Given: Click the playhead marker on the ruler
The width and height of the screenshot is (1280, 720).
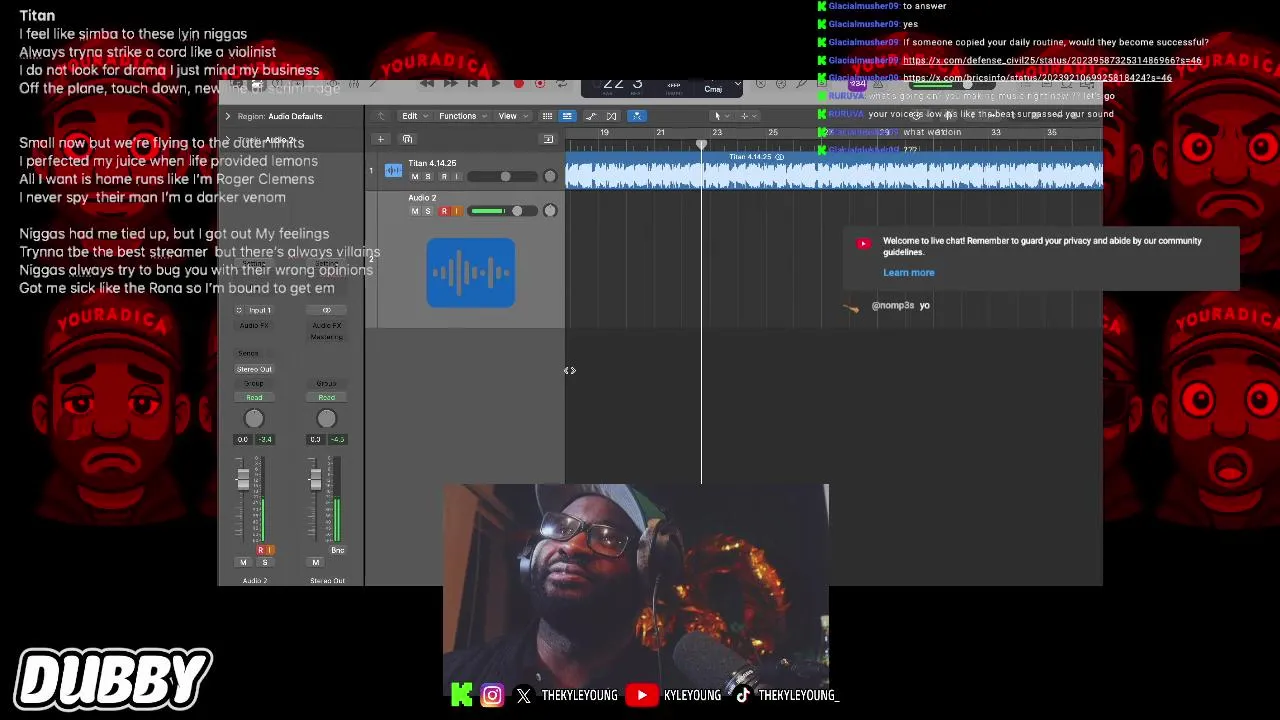Looking at the screenshot, I should (701, 145).
